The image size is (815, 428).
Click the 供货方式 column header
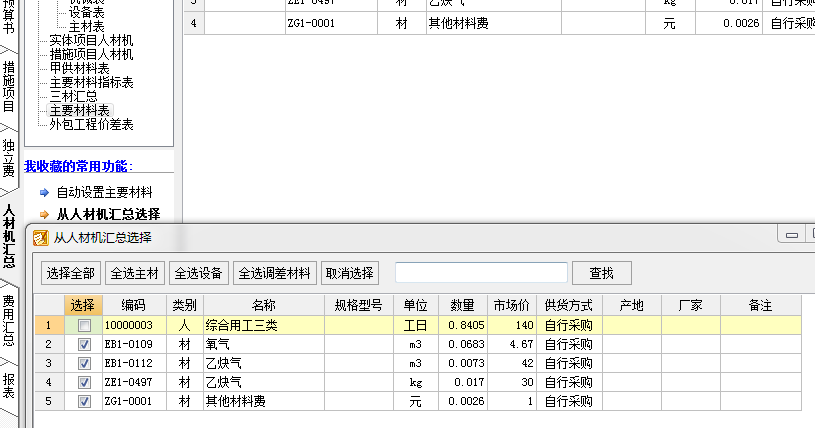[569, 305]
